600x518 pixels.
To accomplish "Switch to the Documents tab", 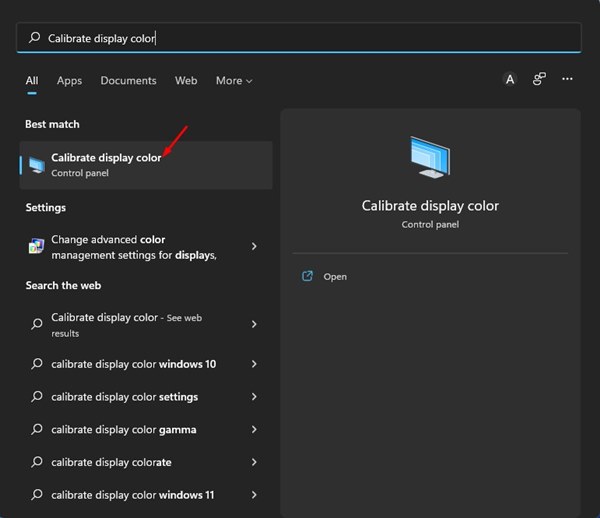I will pos(128,80).
